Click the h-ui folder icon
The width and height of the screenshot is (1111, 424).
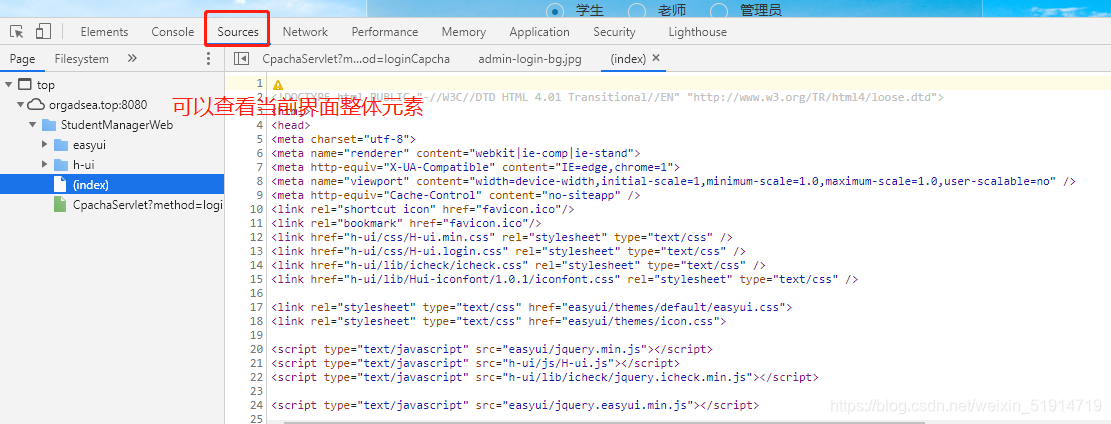pos(62,164)
